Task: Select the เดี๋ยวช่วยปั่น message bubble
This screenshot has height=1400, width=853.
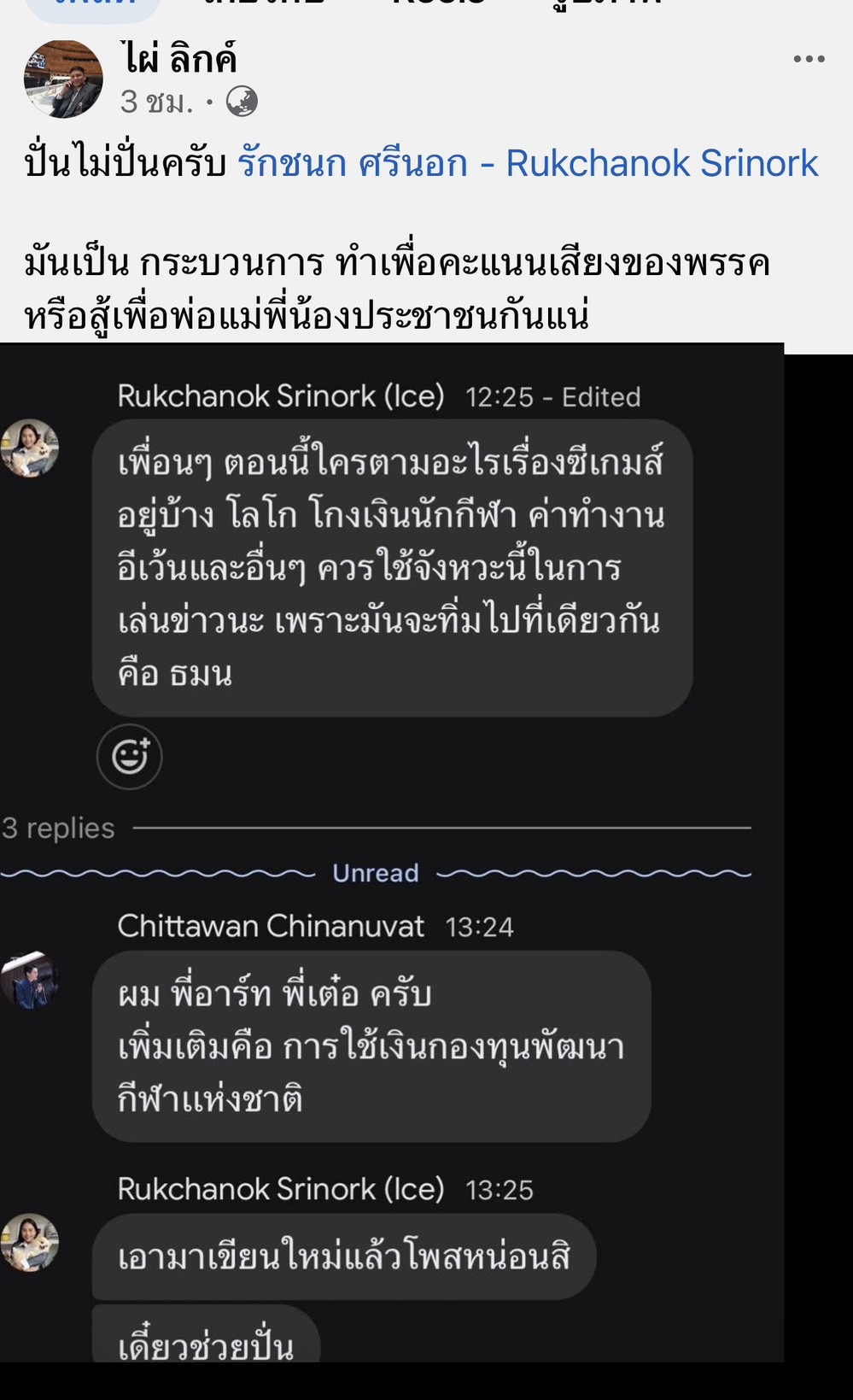Action: tap(206, 1334)
